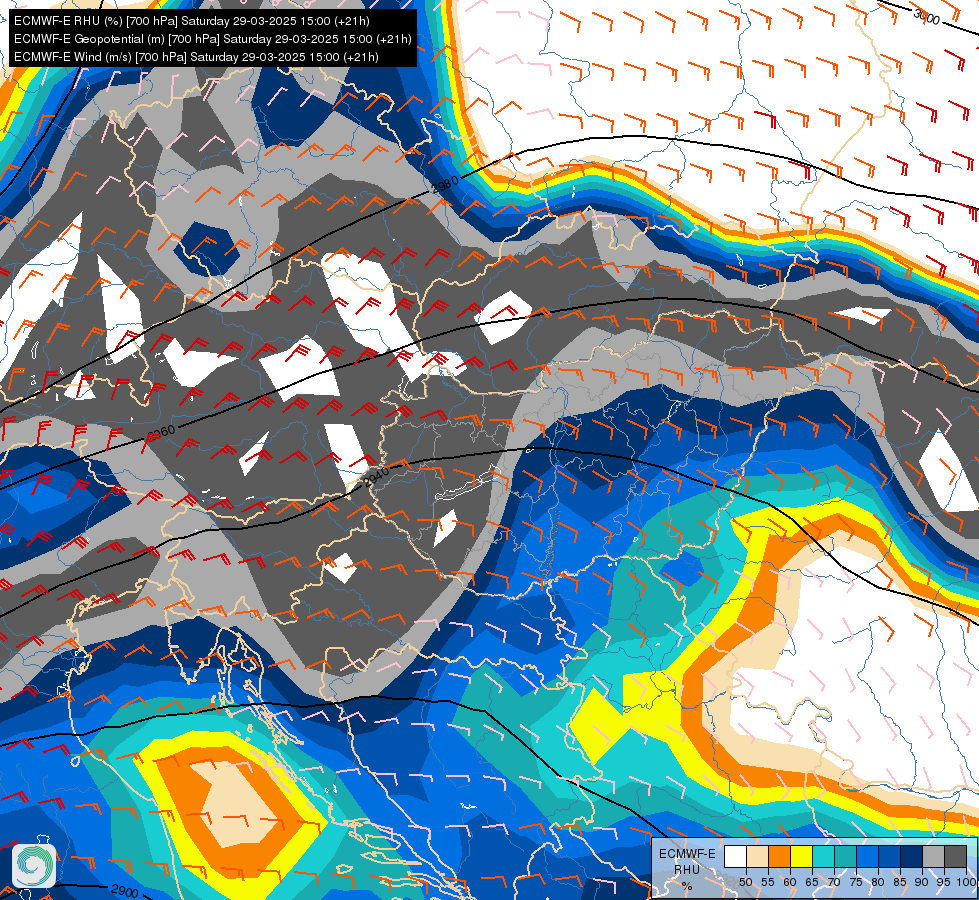Click the navy 85-90% legend swatch
This screenshot has width=979, height=900.
(912, 856)
